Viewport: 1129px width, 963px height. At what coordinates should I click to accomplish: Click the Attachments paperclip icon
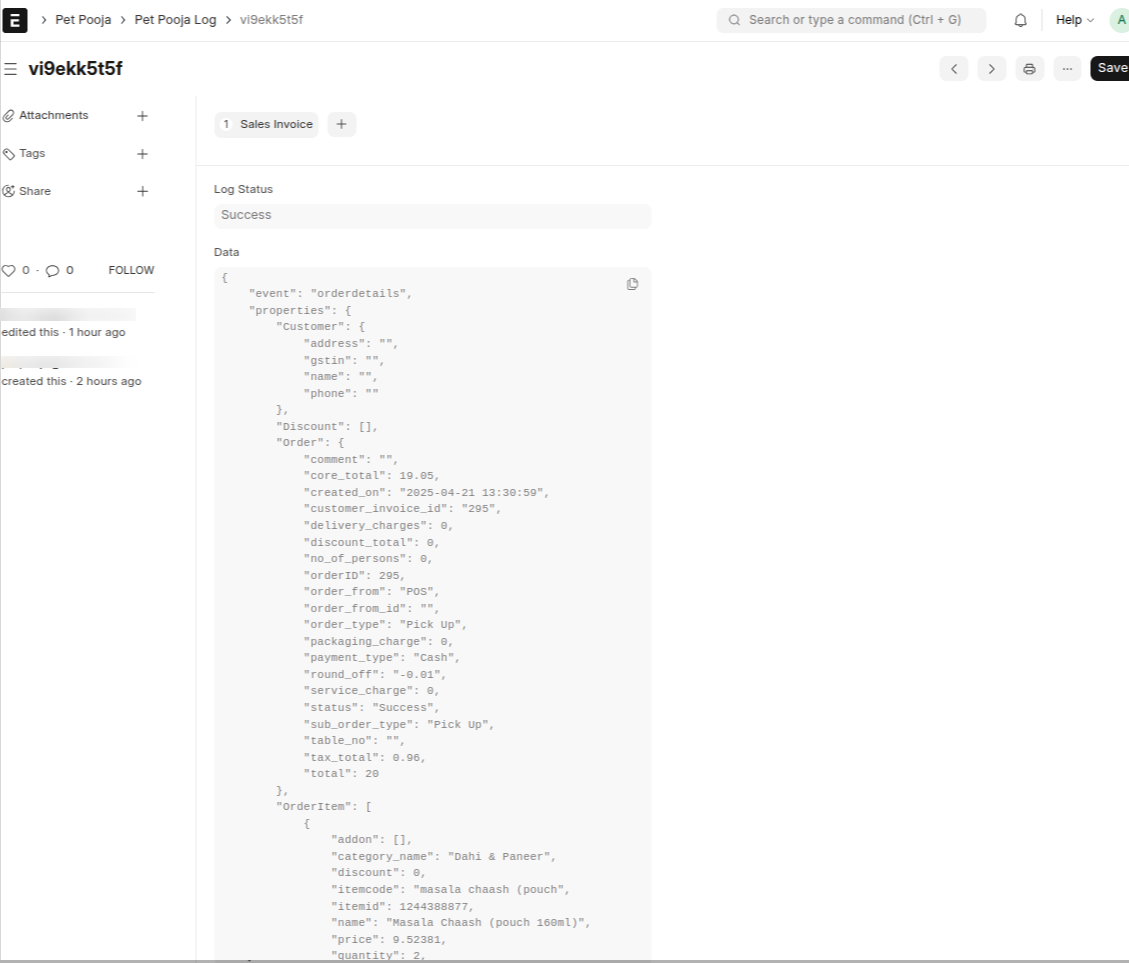click(9, 116)
